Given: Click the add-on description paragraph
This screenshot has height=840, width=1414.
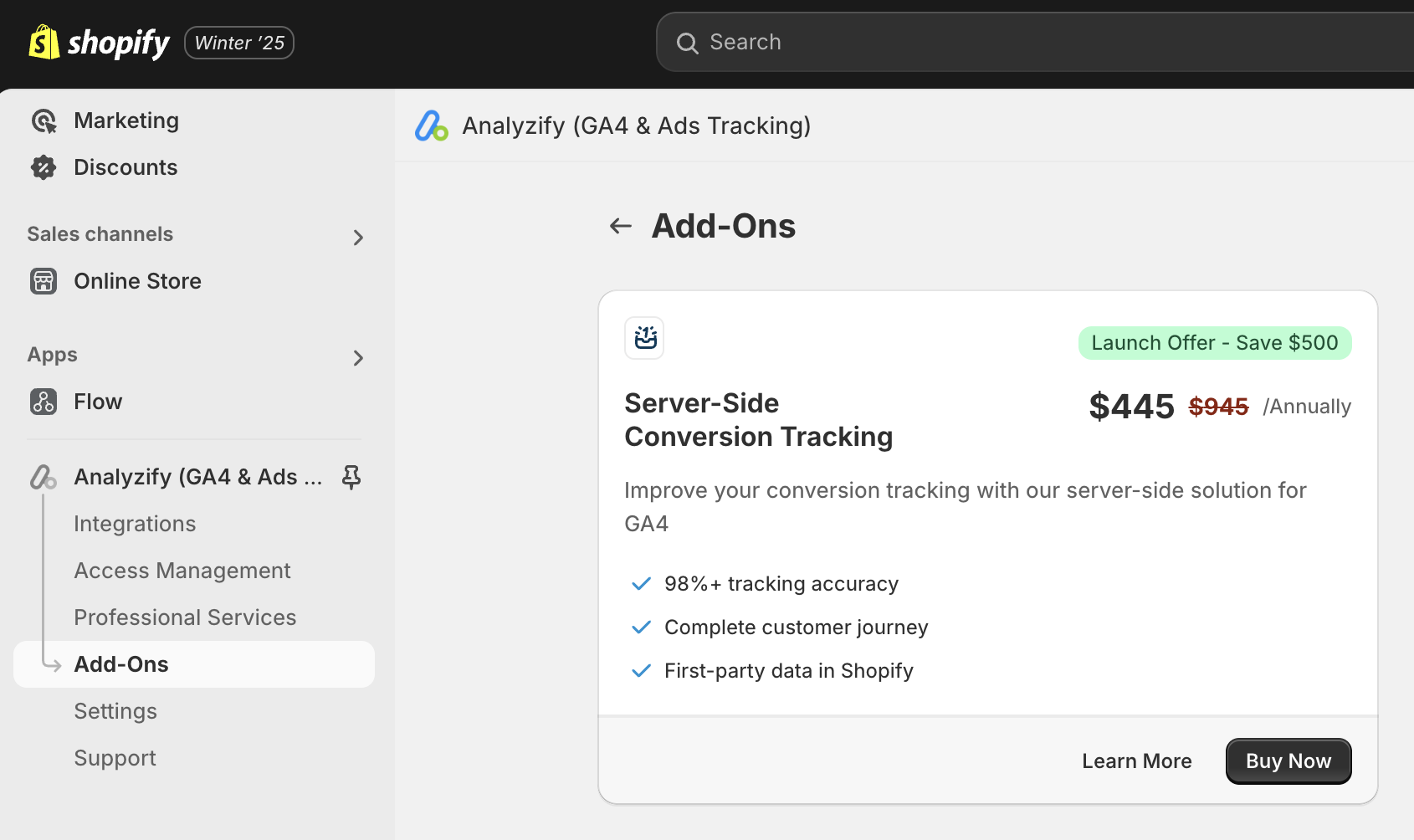Looking at the screenshot, I should point(965,507).
